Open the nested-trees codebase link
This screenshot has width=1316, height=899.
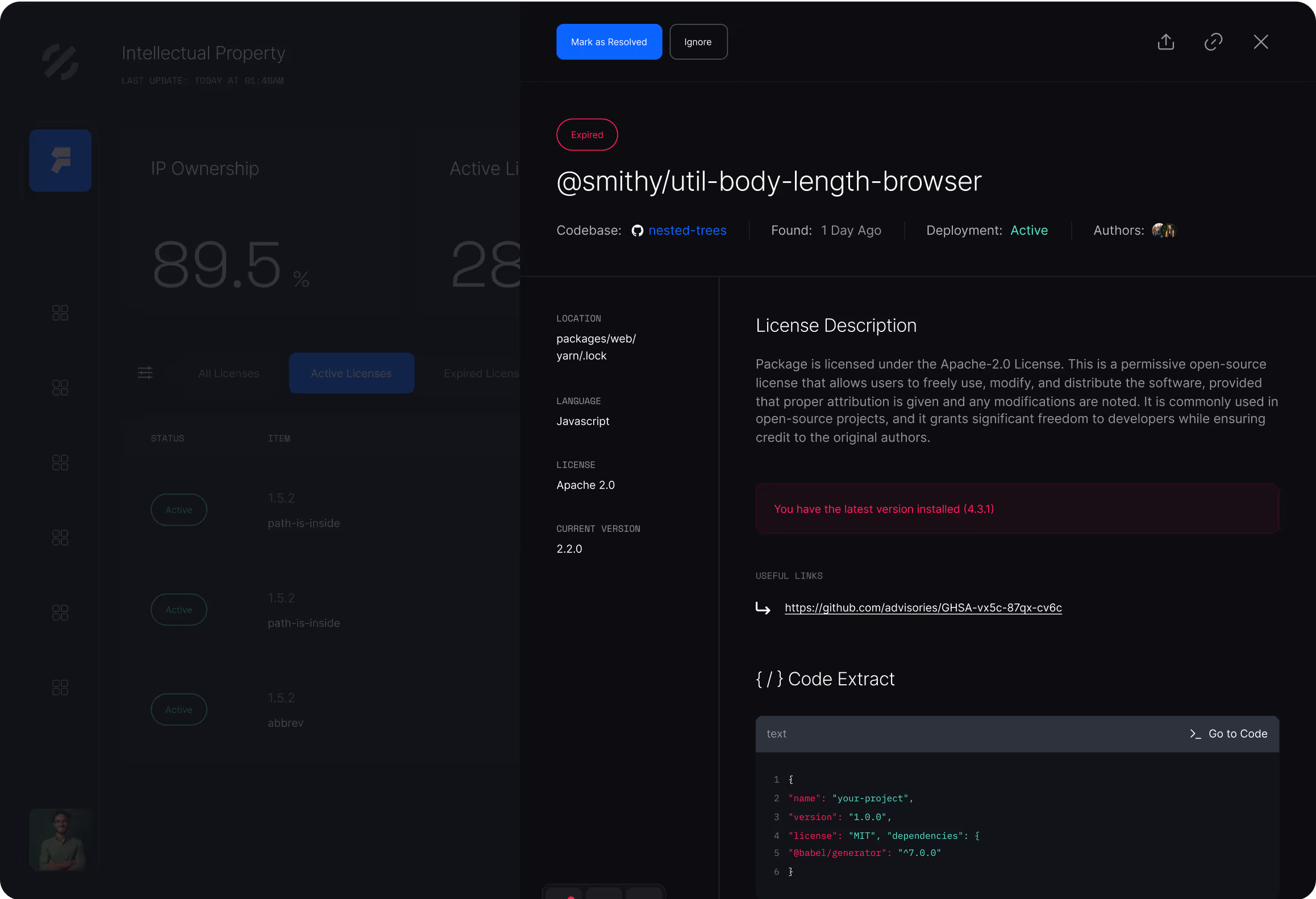[687, 231]
